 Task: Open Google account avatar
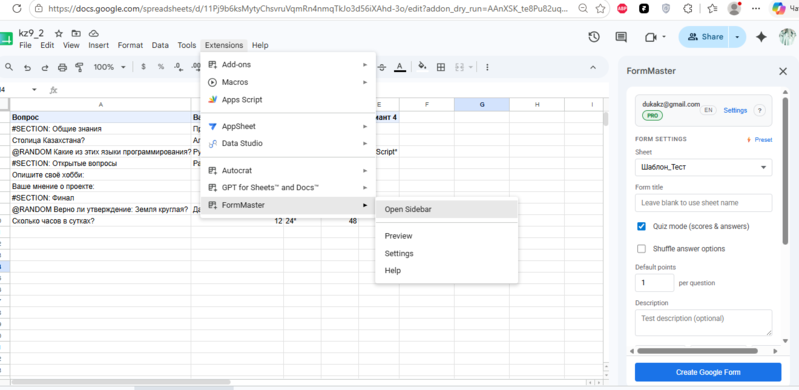coord(788,37)
